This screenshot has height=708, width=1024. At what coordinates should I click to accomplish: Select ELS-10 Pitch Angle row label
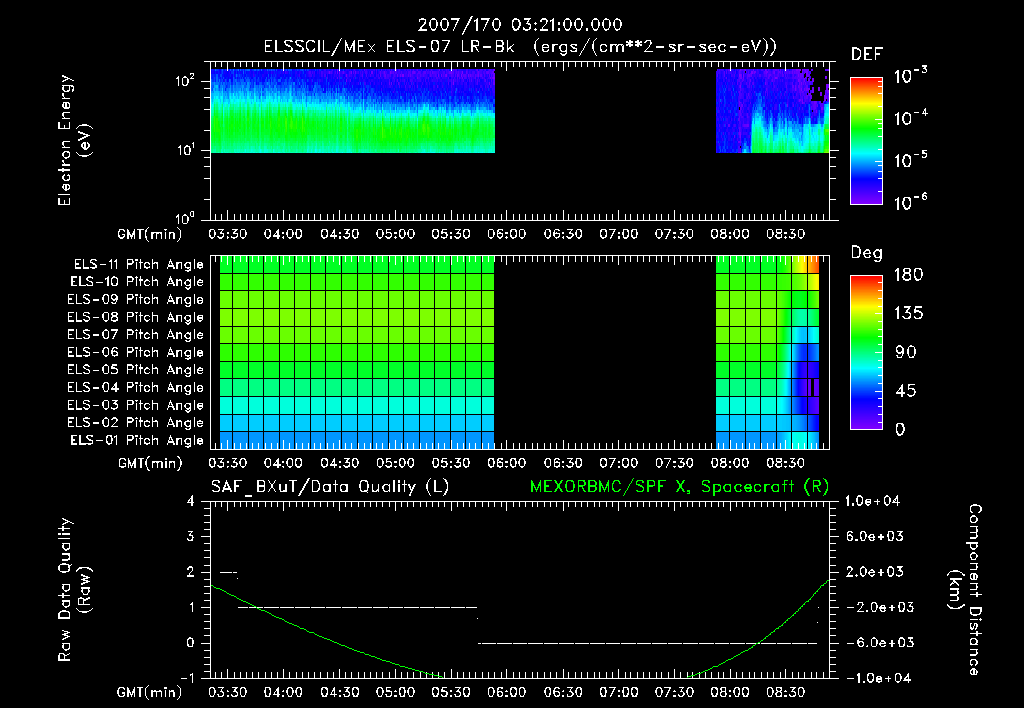(x=137, y=282)
